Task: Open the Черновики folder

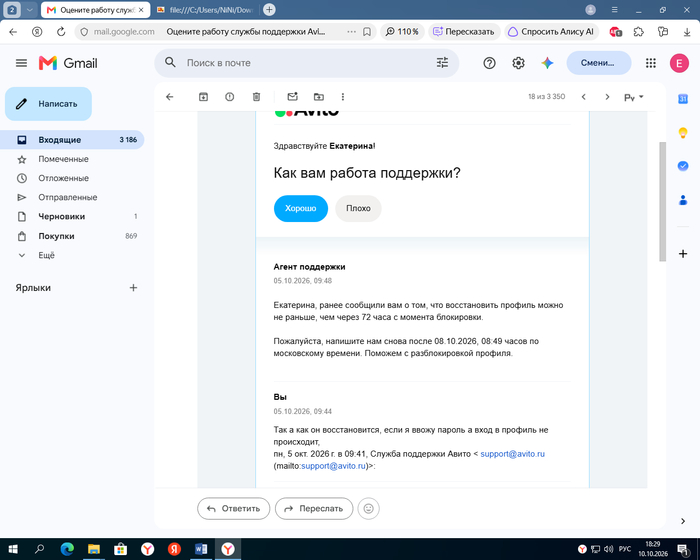Action: tap(74, 217)
